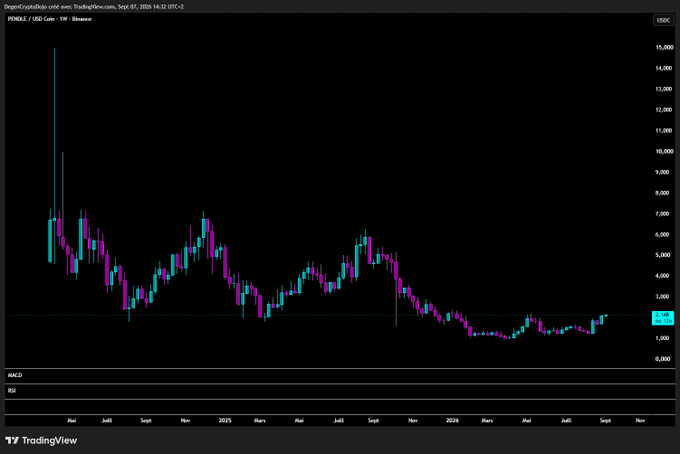Click the tallest teal candle wick reaching 15,000
The width and height of the screenshot is (680, 454).
[x=55, y=134]
